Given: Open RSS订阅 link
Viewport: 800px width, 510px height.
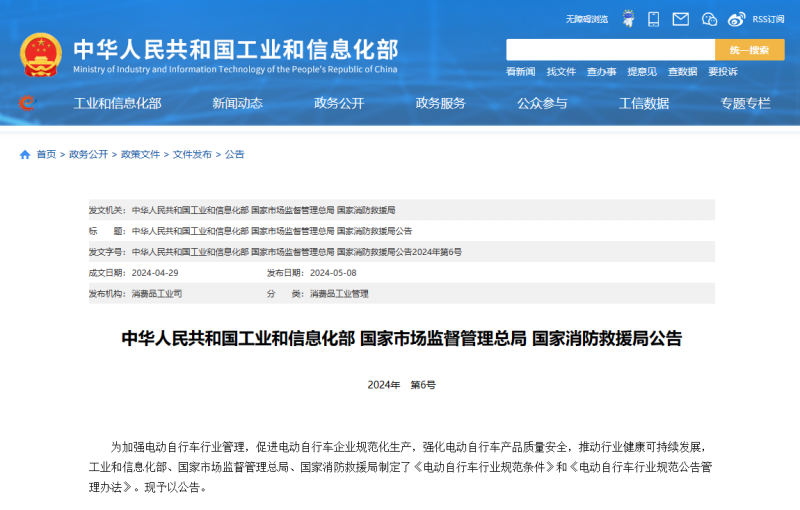Looking at the screenshot, I should point(768,19).
